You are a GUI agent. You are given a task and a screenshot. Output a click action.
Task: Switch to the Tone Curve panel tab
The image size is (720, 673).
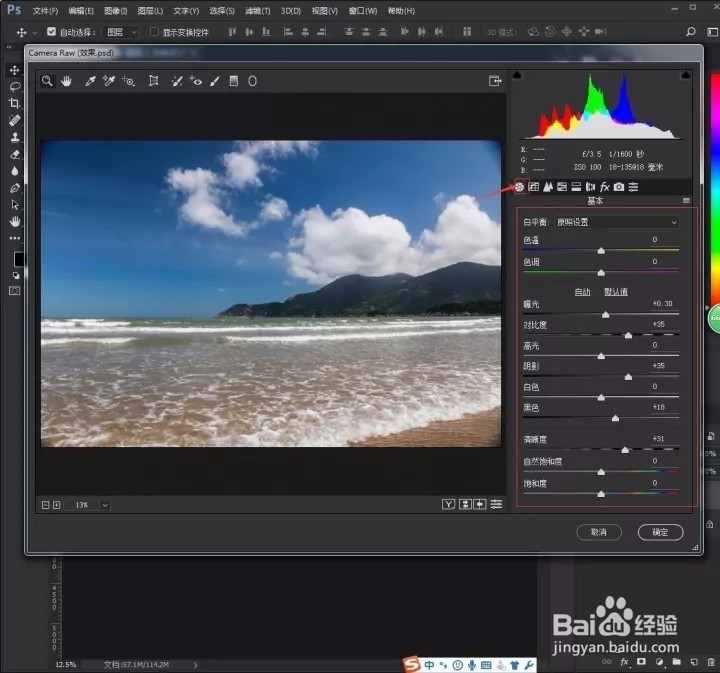click(x=534, y=187)
